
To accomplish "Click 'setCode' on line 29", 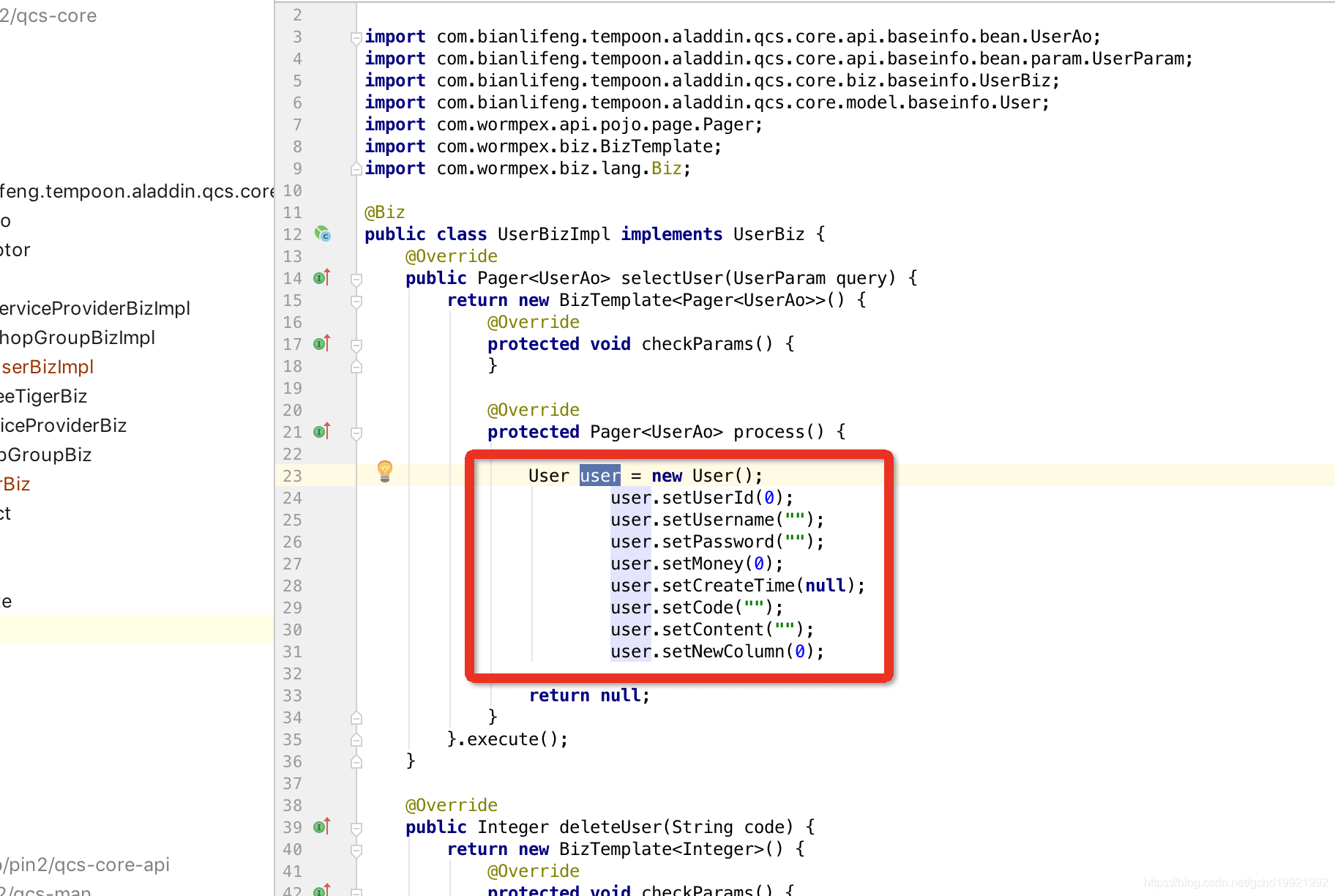I will [698, 608].
